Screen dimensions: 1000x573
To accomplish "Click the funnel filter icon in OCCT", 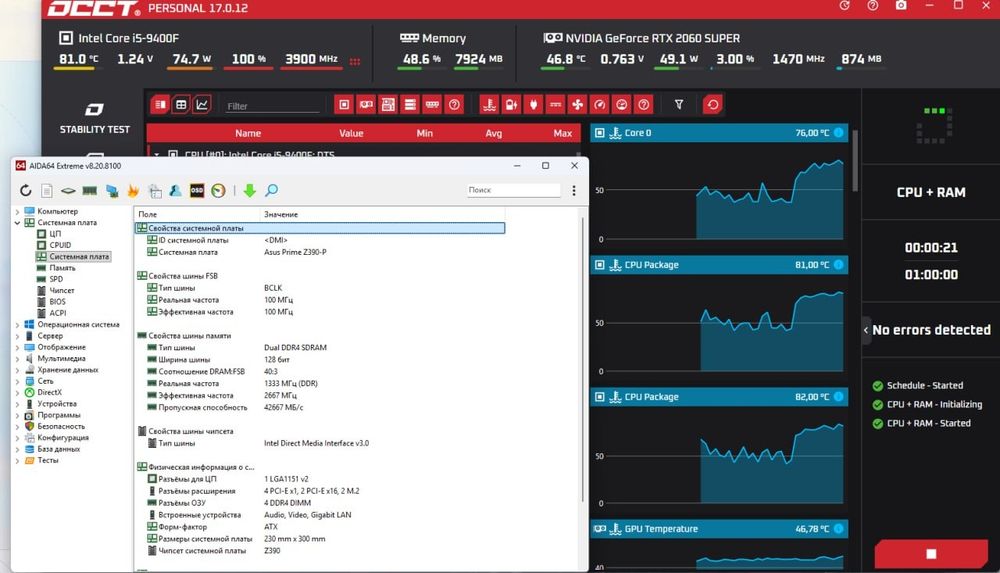I will 679,105.
